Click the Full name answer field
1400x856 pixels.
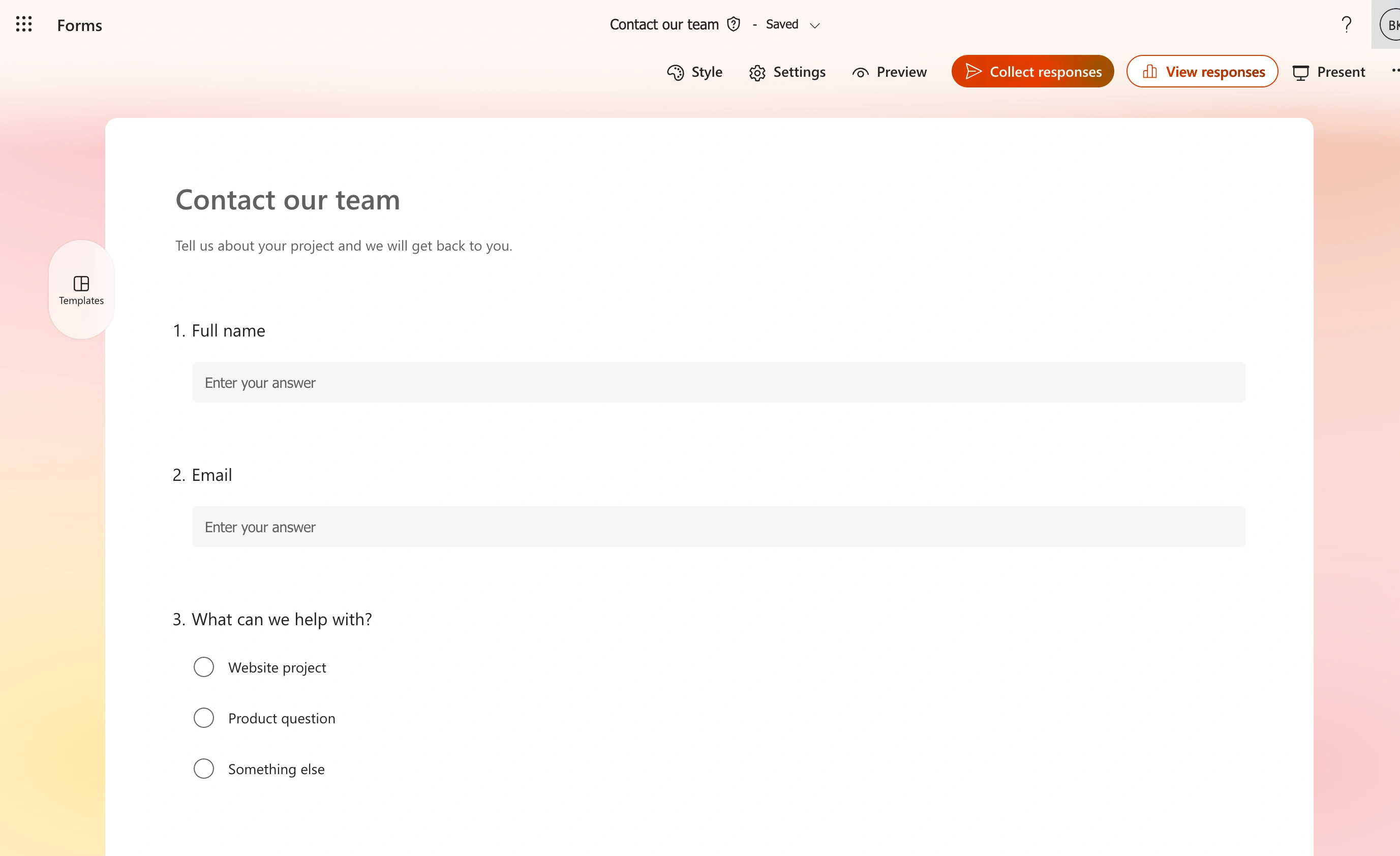(x=719, y=382)
